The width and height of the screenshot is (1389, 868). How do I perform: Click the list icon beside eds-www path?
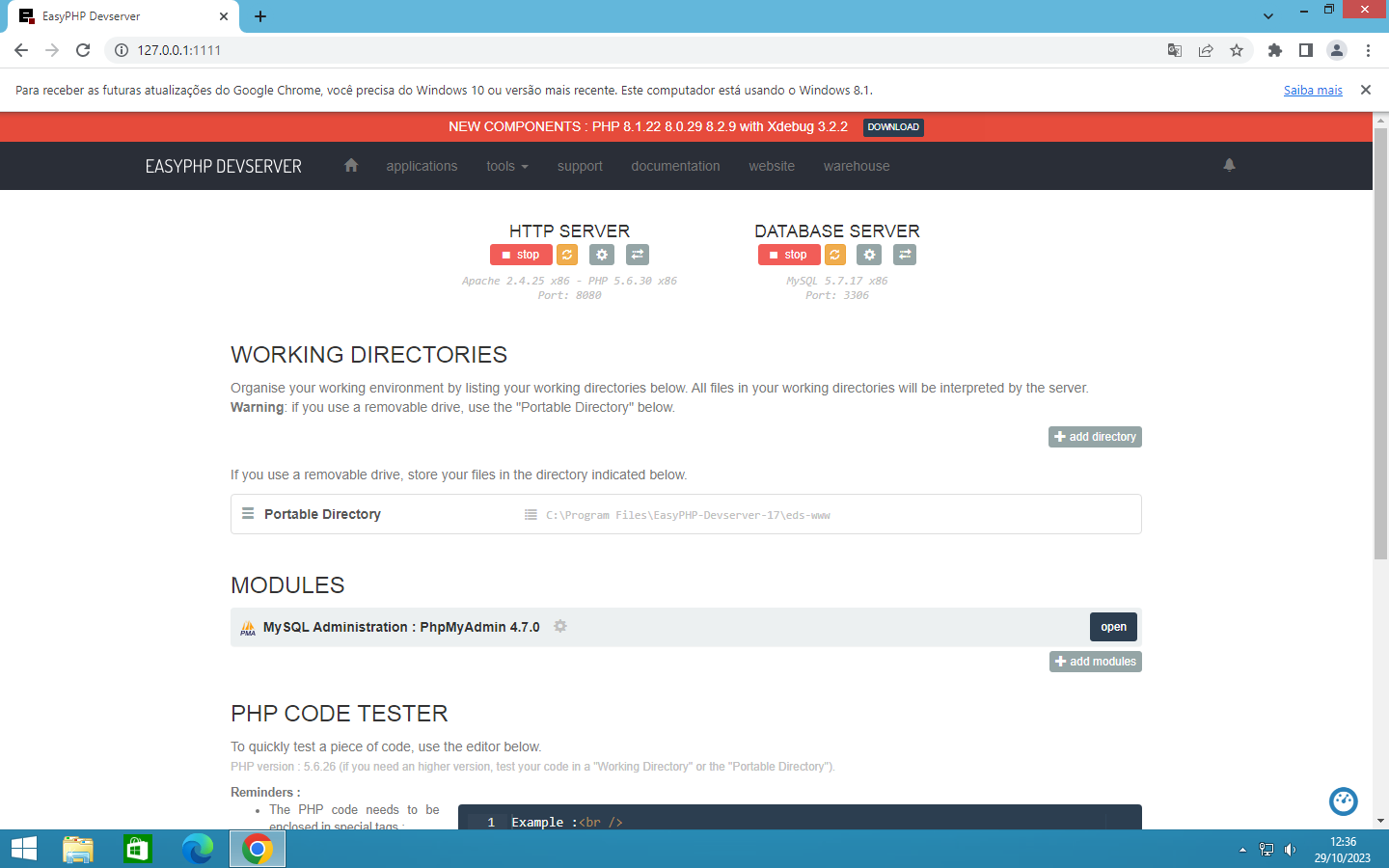[531, 514]
